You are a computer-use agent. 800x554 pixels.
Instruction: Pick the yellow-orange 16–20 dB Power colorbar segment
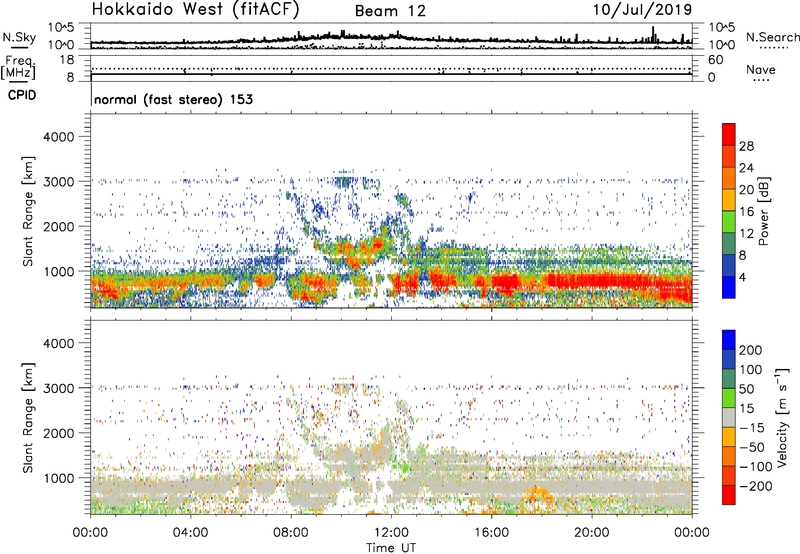click(x=729, y=200)
